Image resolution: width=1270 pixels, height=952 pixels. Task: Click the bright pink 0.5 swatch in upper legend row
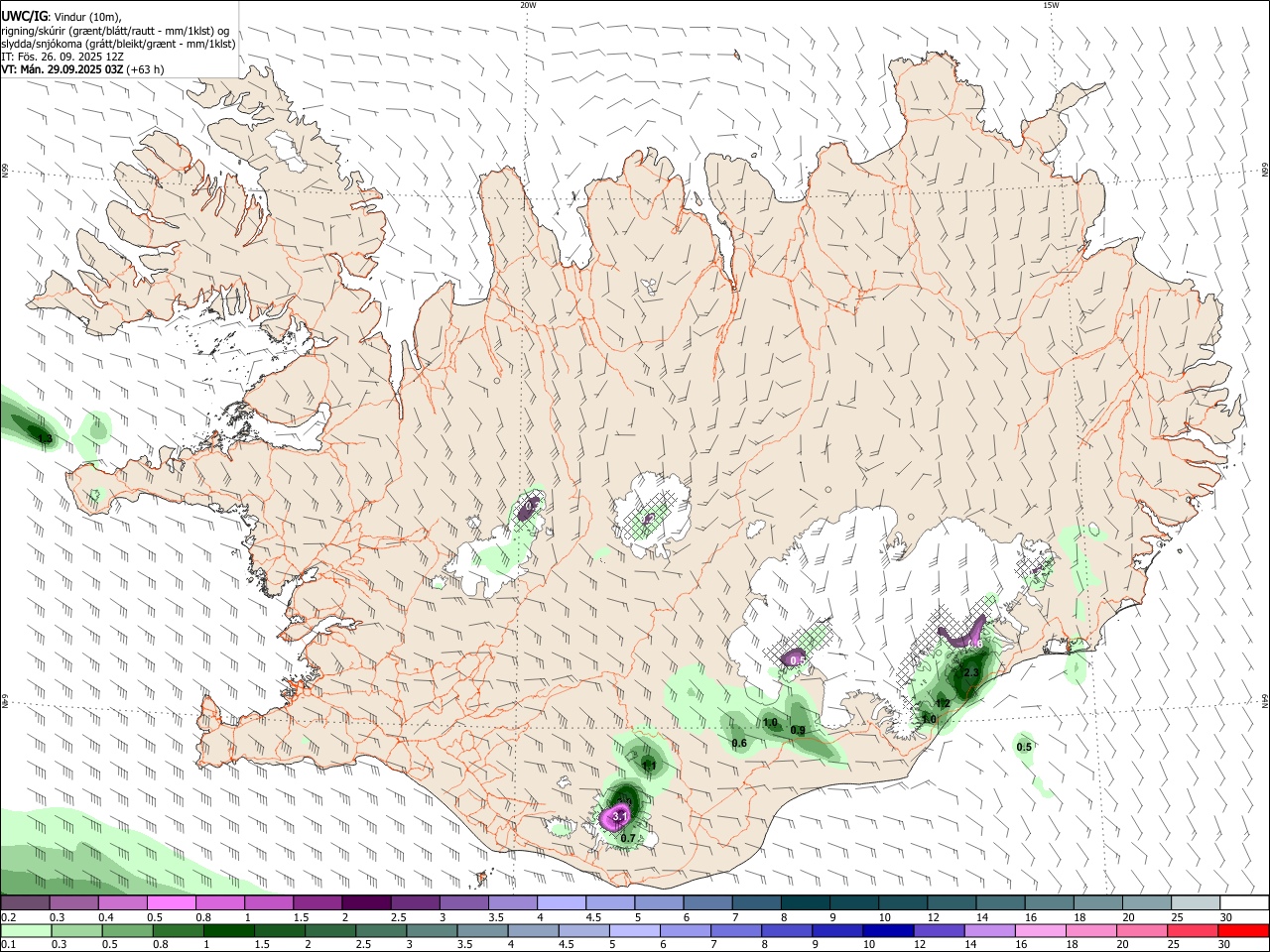point(171,903)
